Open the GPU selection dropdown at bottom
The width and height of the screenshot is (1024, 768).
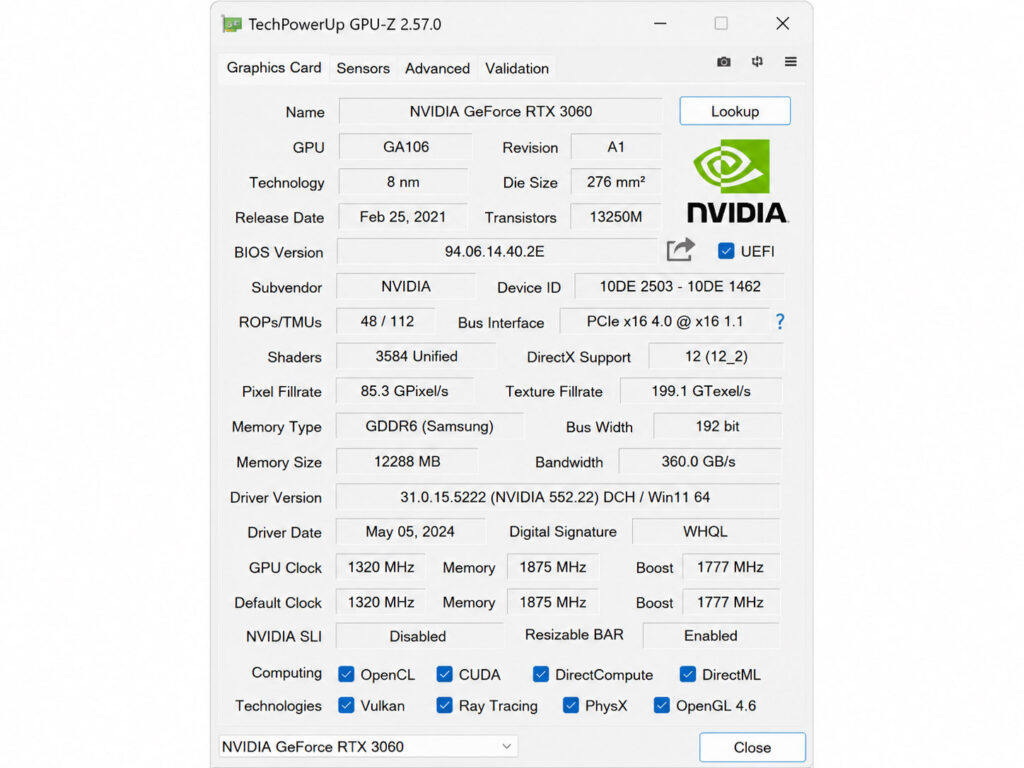tap(368, 746)
